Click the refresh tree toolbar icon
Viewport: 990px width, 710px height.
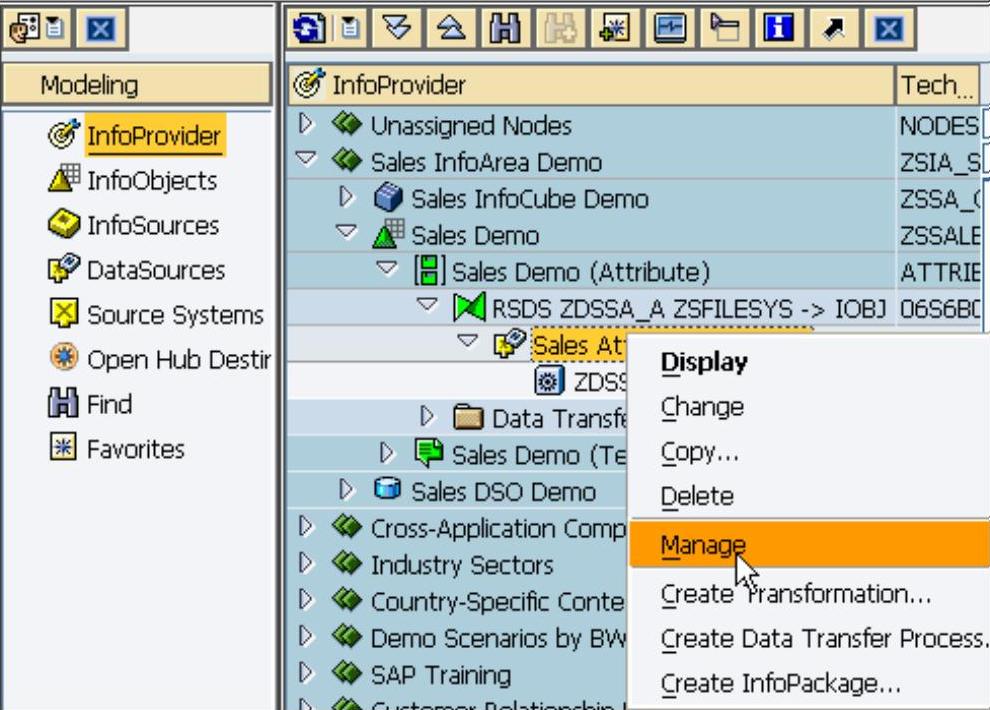point(309,28)
